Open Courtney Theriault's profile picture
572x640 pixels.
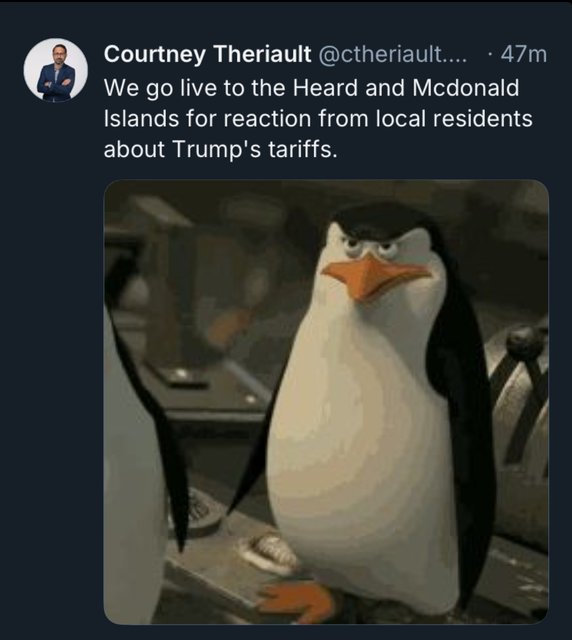[x=56, y=70]
